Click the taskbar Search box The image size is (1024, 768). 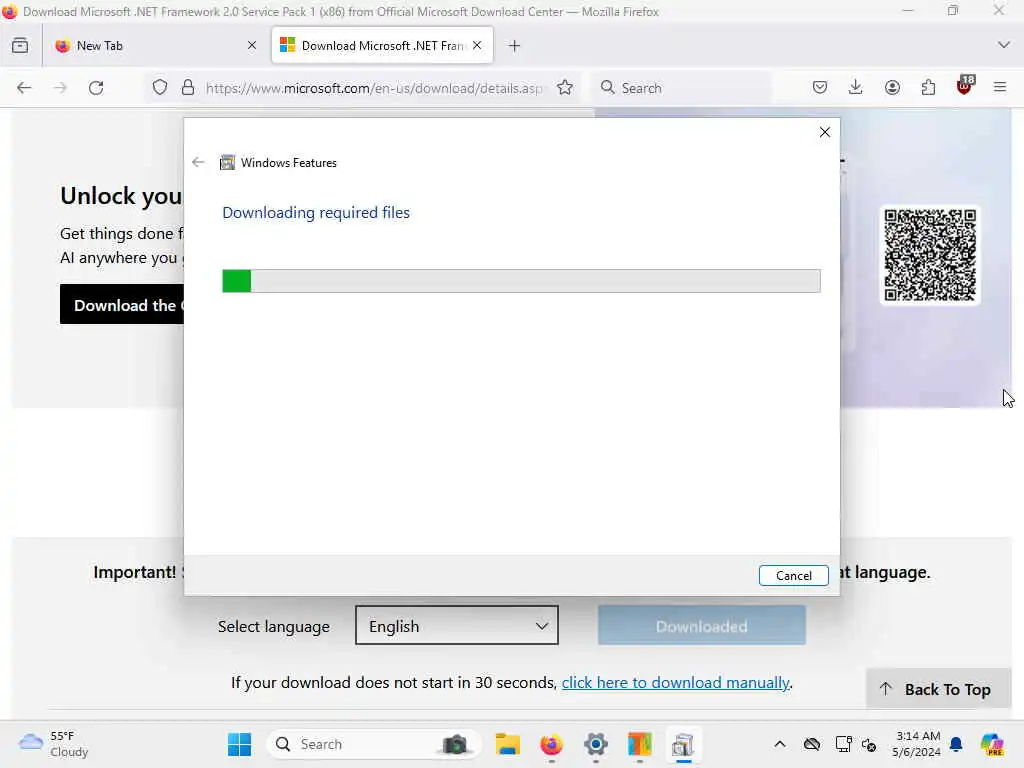tap(374, 744)
